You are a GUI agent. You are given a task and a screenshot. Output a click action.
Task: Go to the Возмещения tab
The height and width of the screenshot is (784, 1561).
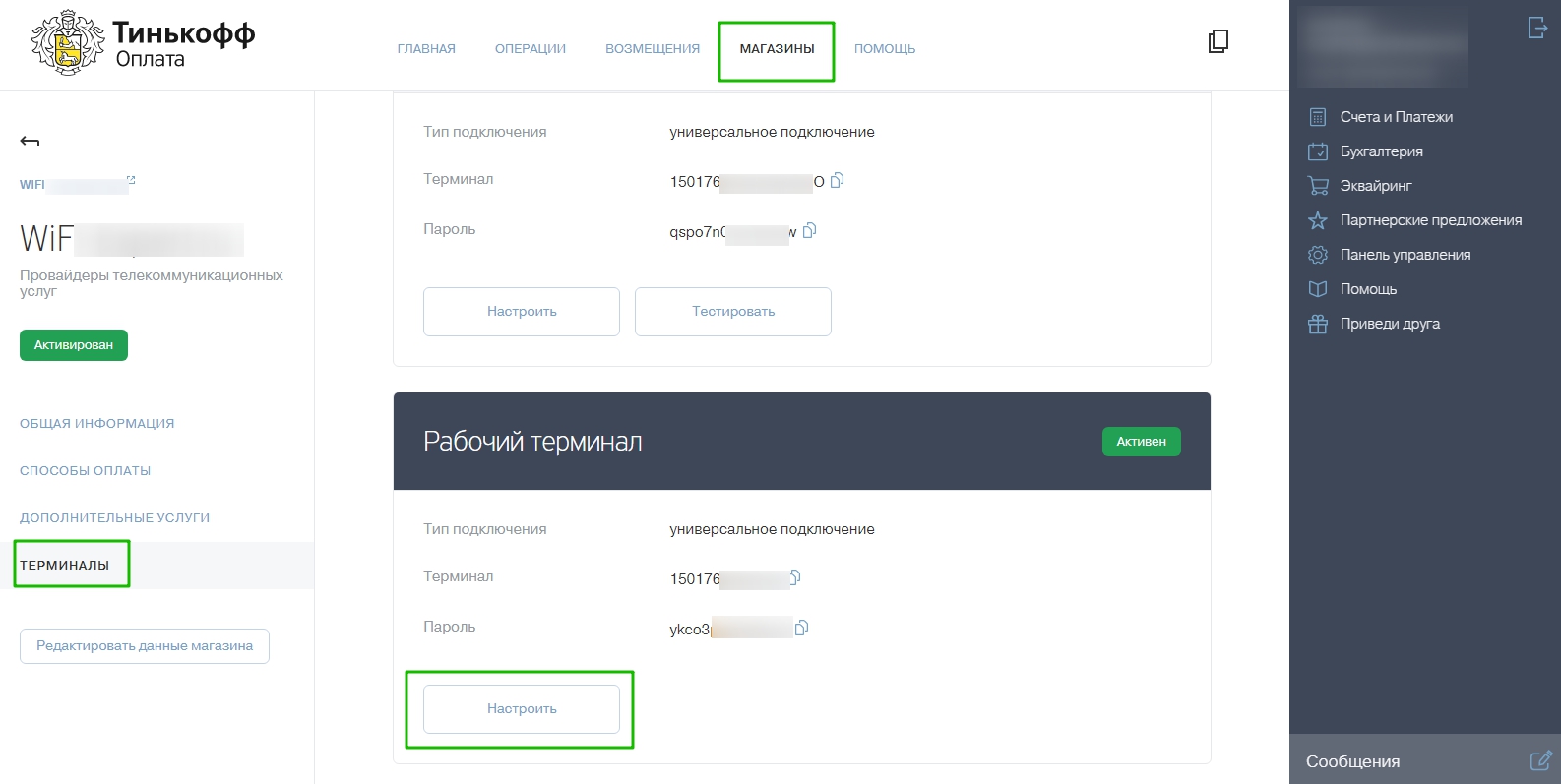pos(652,49)
